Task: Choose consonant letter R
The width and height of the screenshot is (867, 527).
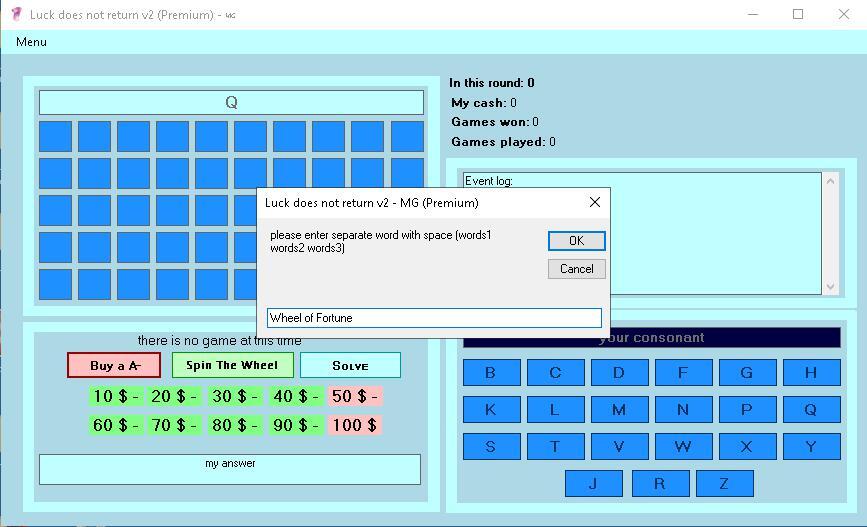Action: (x=658, y=483)
